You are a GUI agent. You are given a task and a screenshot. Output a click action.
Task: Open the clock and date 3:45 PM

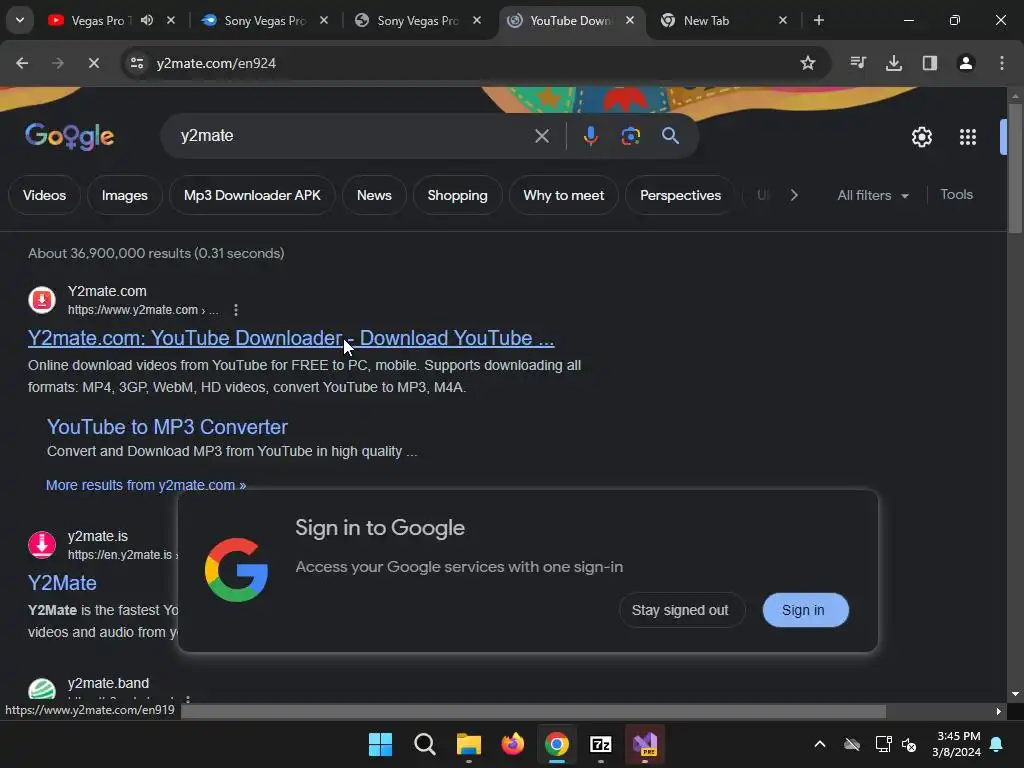coord(957,744)
